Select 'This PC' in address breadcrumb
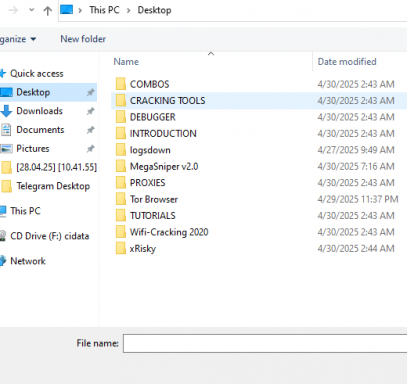The height and width of the screenshot is (384, 407). point(104,10)
